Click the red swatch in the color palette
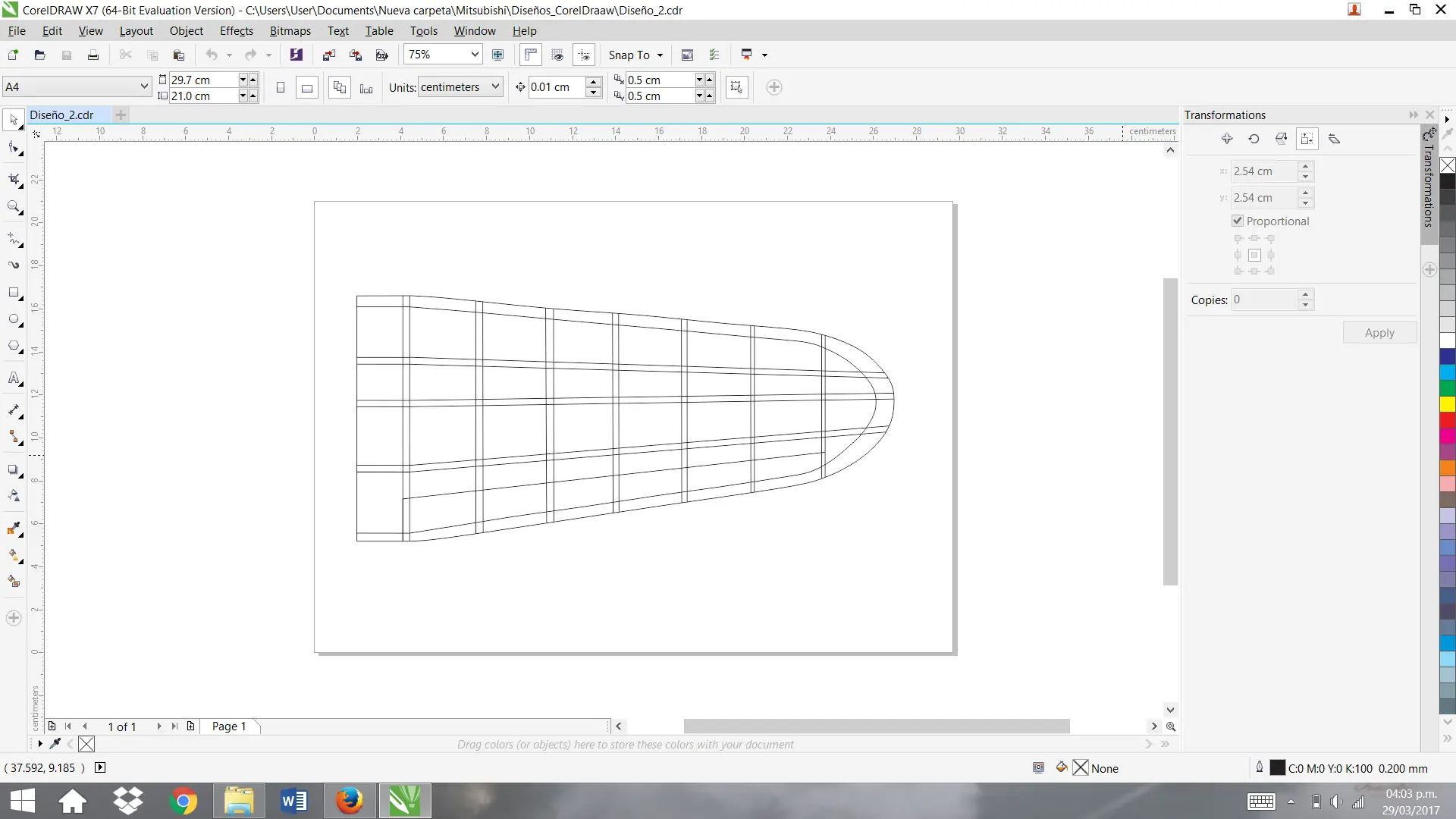The height and width of the screenshot is (819, 1456). (x=1447, y=419)
